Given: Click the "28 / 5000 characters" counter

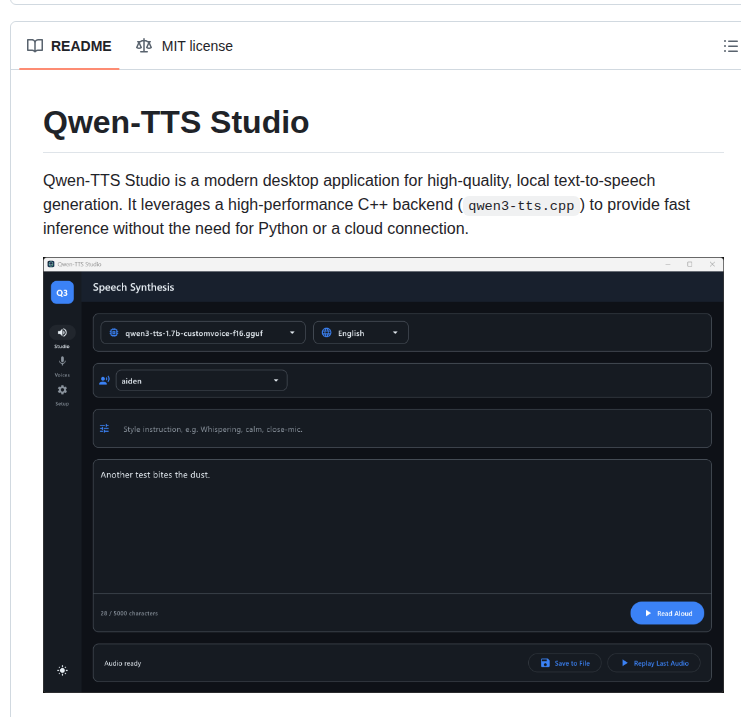Looking at the screenshot, I should coord(129,613).
